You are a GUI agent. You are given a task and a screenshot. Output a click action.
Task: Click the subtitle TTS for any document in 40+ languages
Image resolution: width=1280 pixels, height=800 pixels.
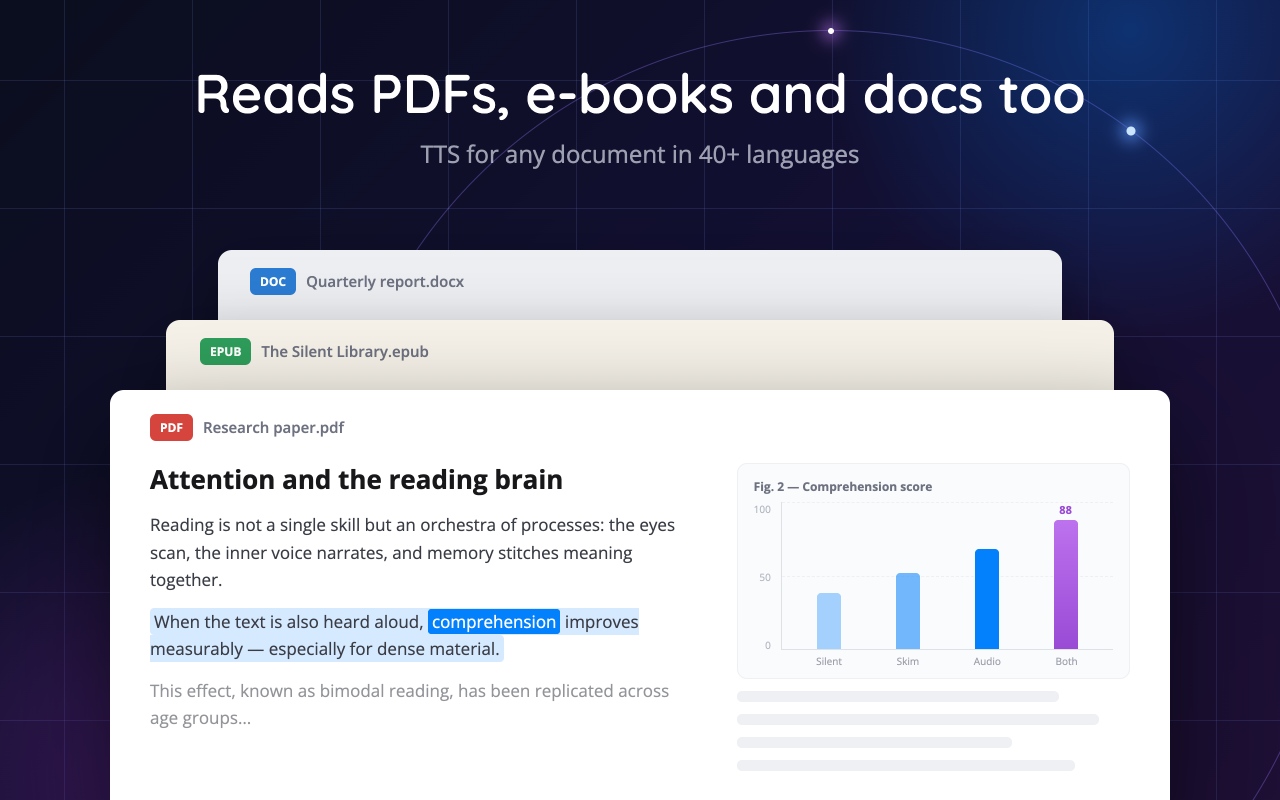640,155
